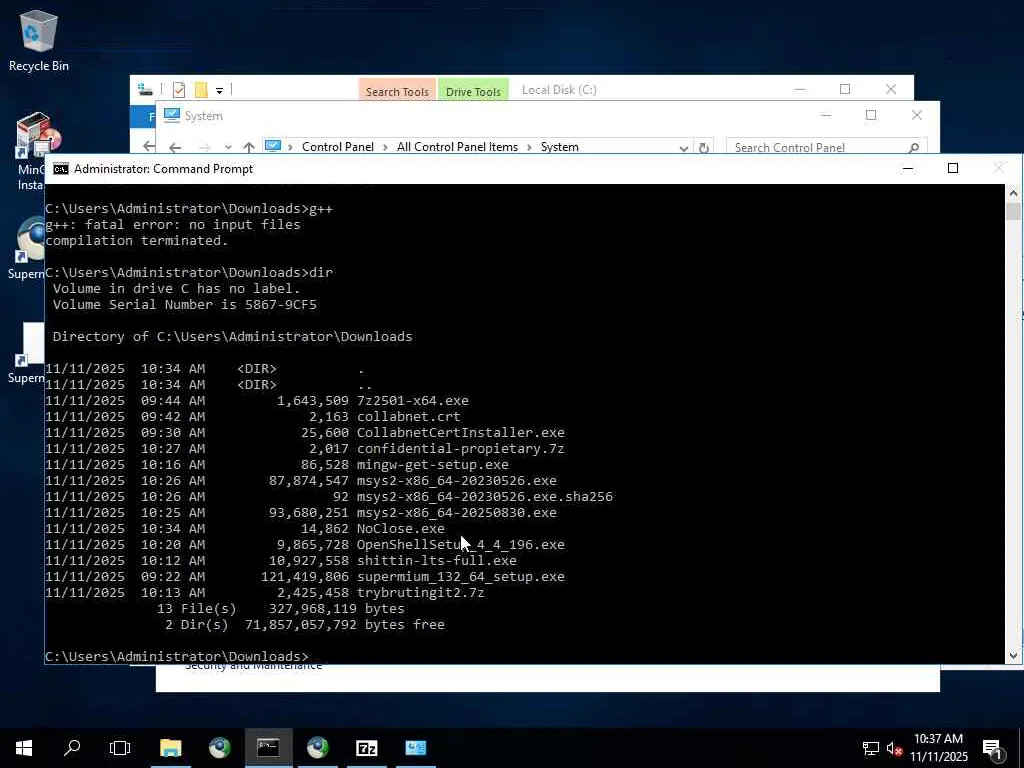Maximize the Local Disk (C:) window
Screen dimensions: 1024x768
845,89
